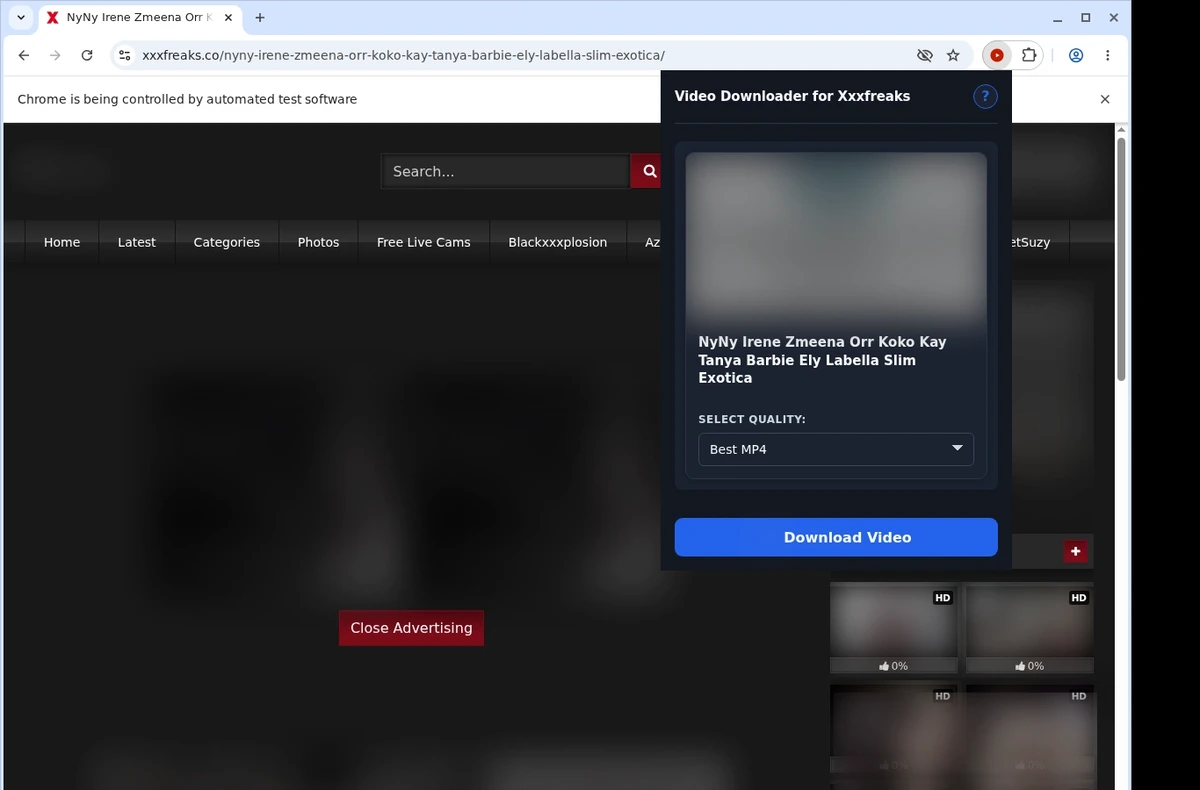Viewport: 1200px width, 790px height.
Task: Click Download Video button
Action: pyautogui.click(x=836, y=537)
